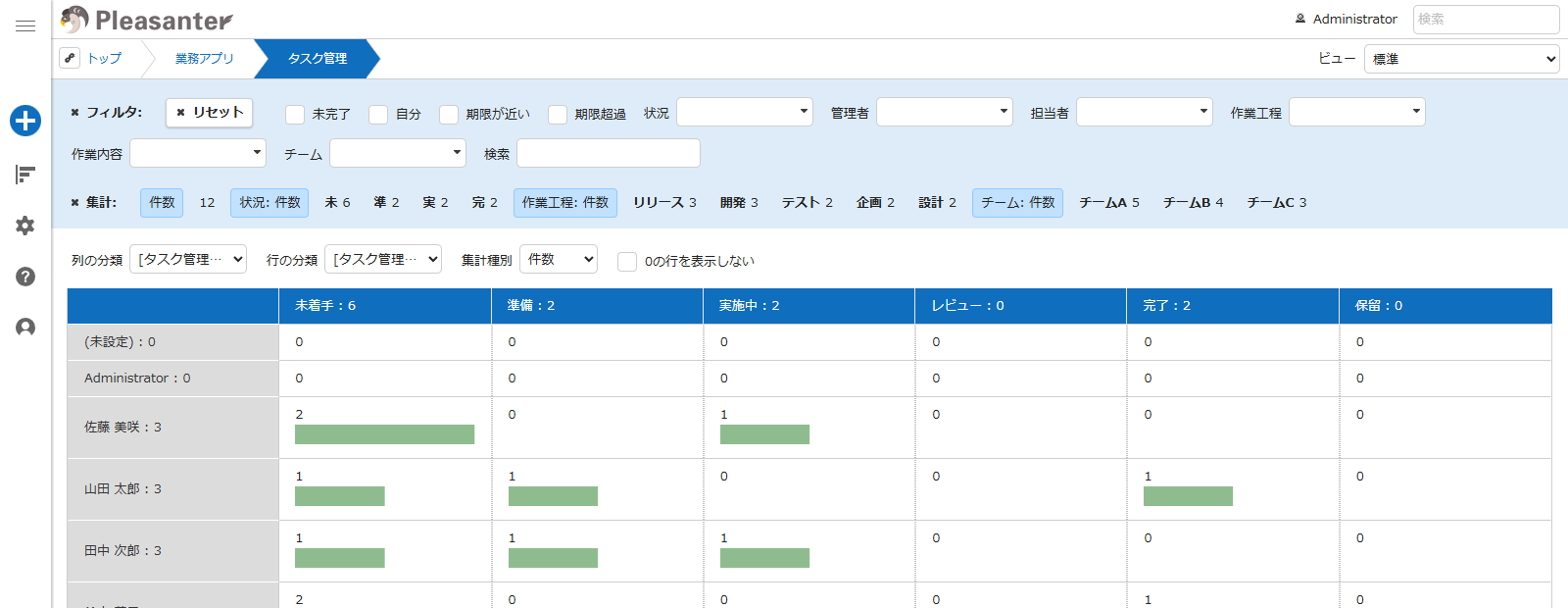This screenshot has height=608, width=1568.
Task: Open the 作業工程 filter dropdown
Action: click(x=1357, y=112)
